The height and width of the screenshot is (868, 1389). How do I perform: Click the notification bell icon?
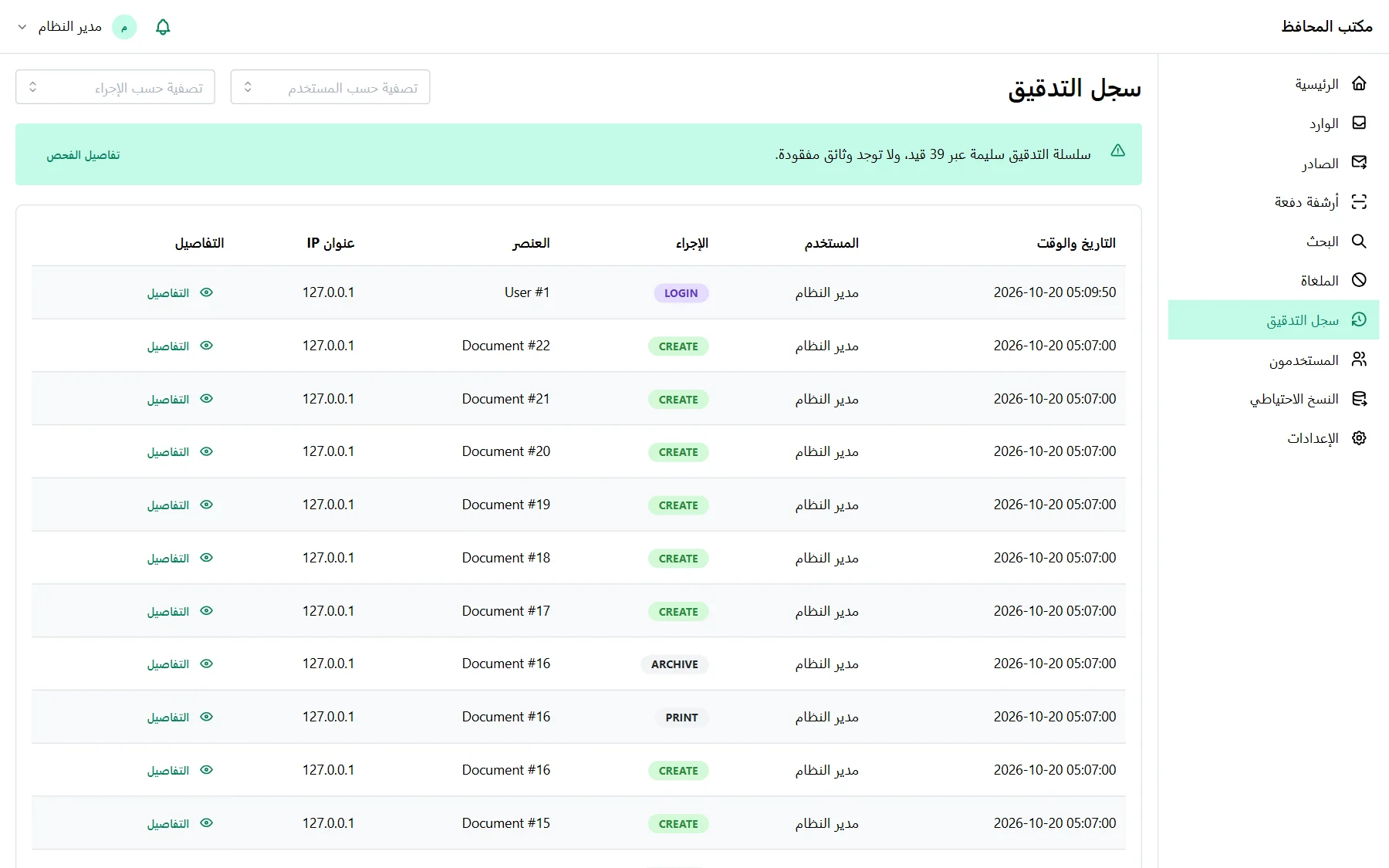pyautogui.click(x=163, y=27)
